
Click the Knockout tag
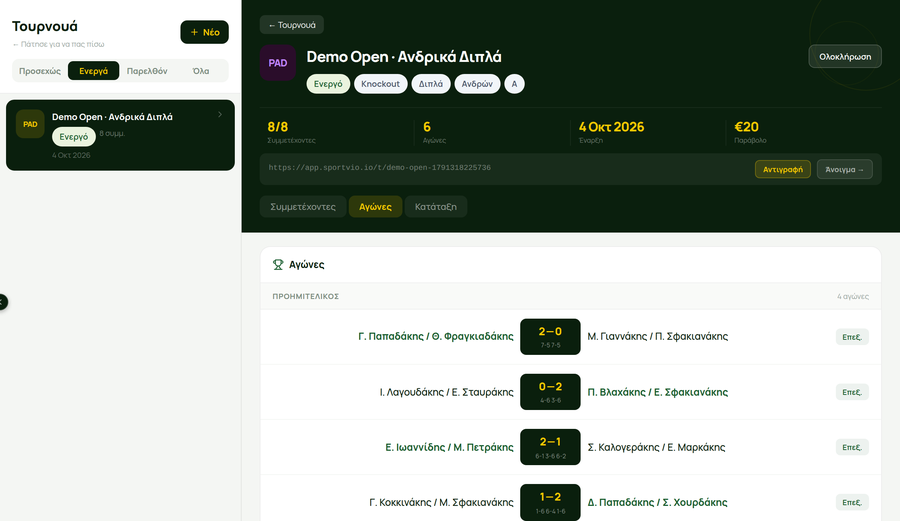click(381, 84)
